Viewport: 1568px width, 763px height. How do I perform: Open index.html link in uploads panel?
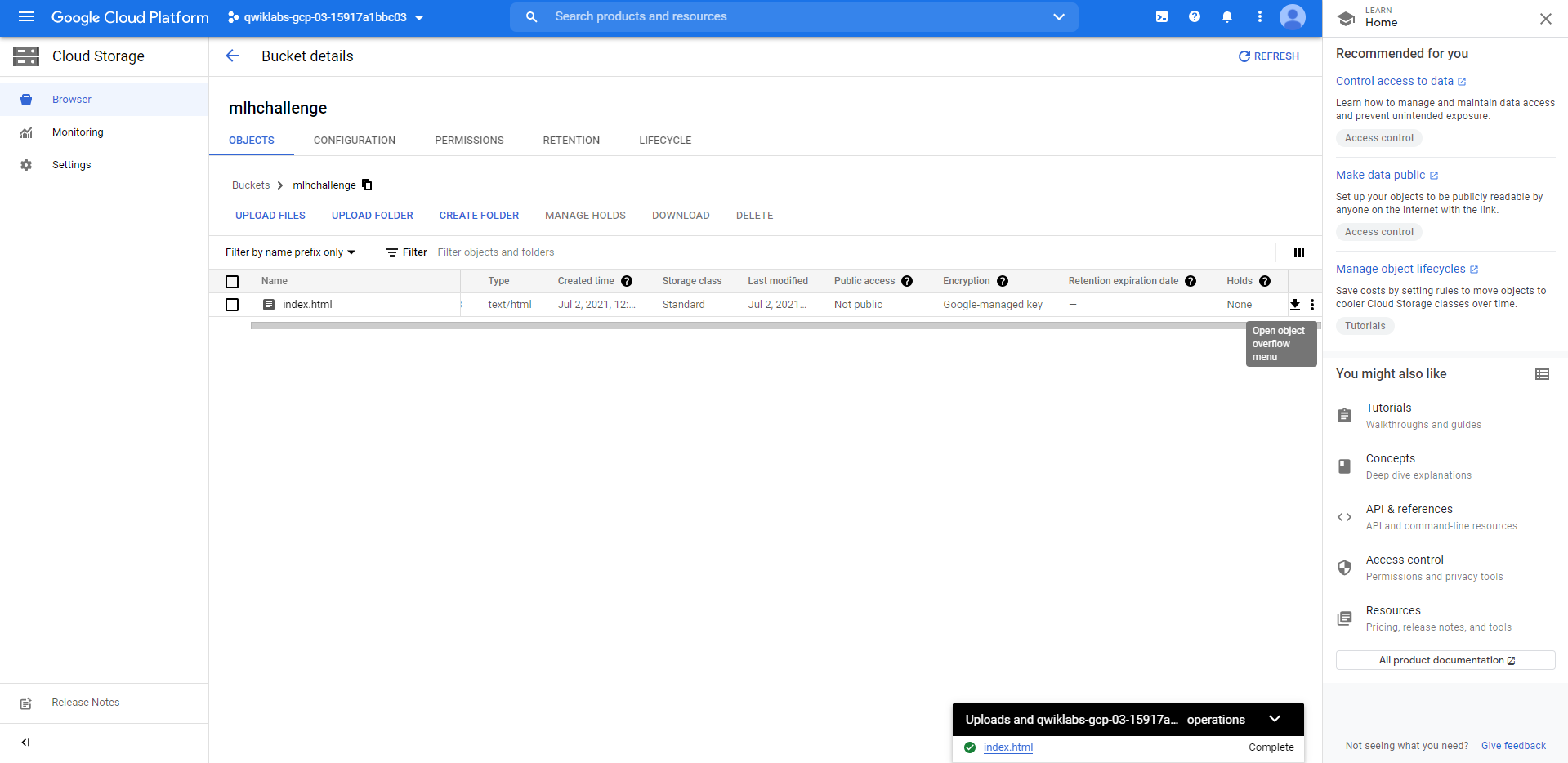(x=1008, y=747)
